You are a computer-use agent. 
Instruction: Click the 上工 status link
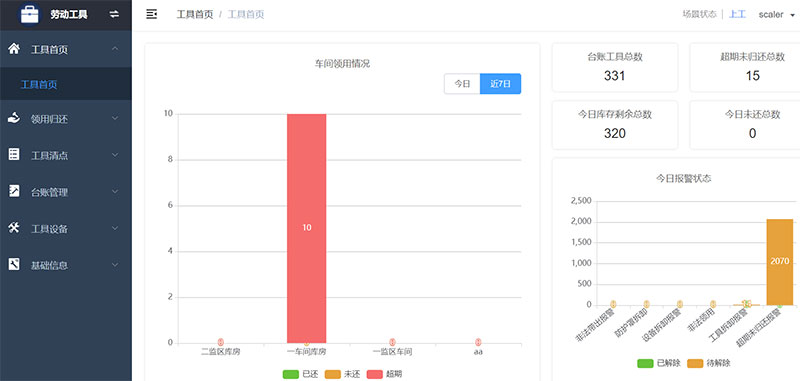pyautogui.click(x=737, y=14)
